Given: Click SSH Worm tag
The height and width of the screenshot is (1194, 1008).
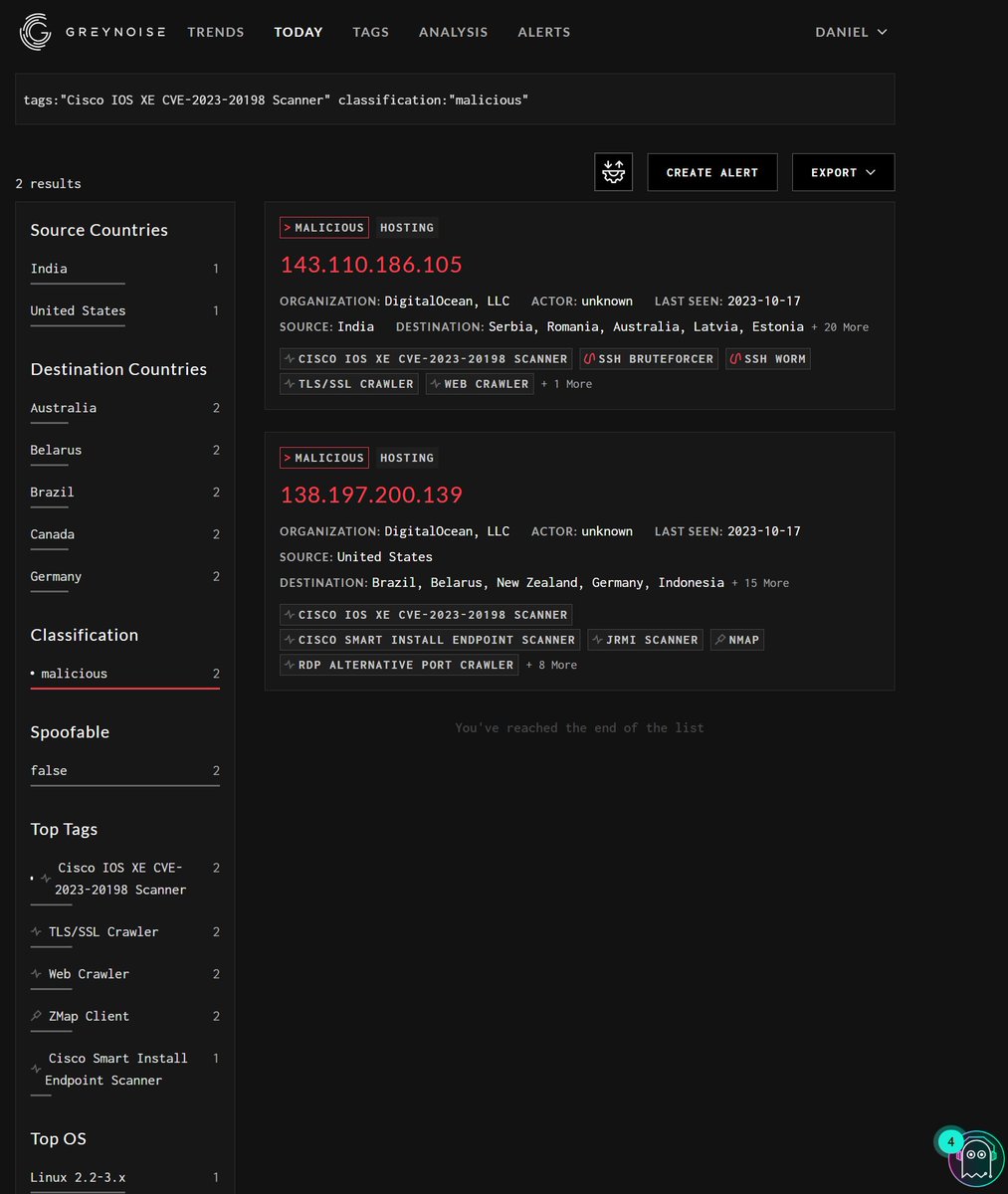Looking at the screenshot, I should point(767,358).
